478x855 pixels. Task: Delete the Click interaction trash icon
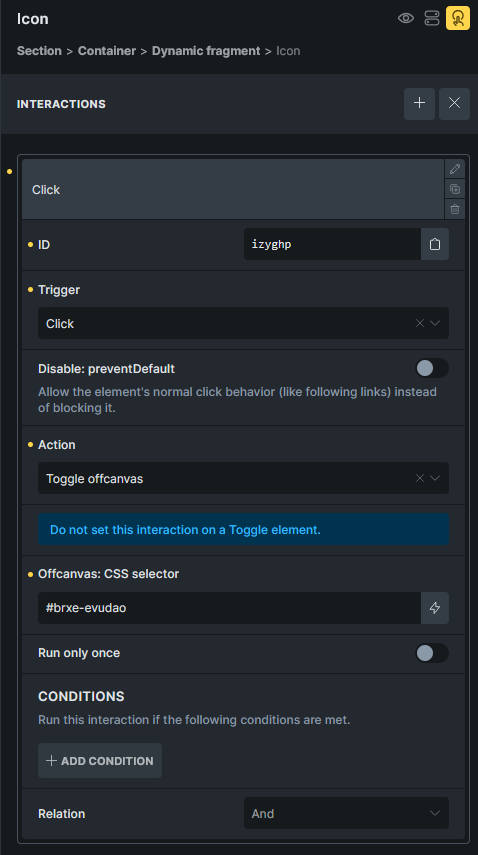[x=455, y=209]
